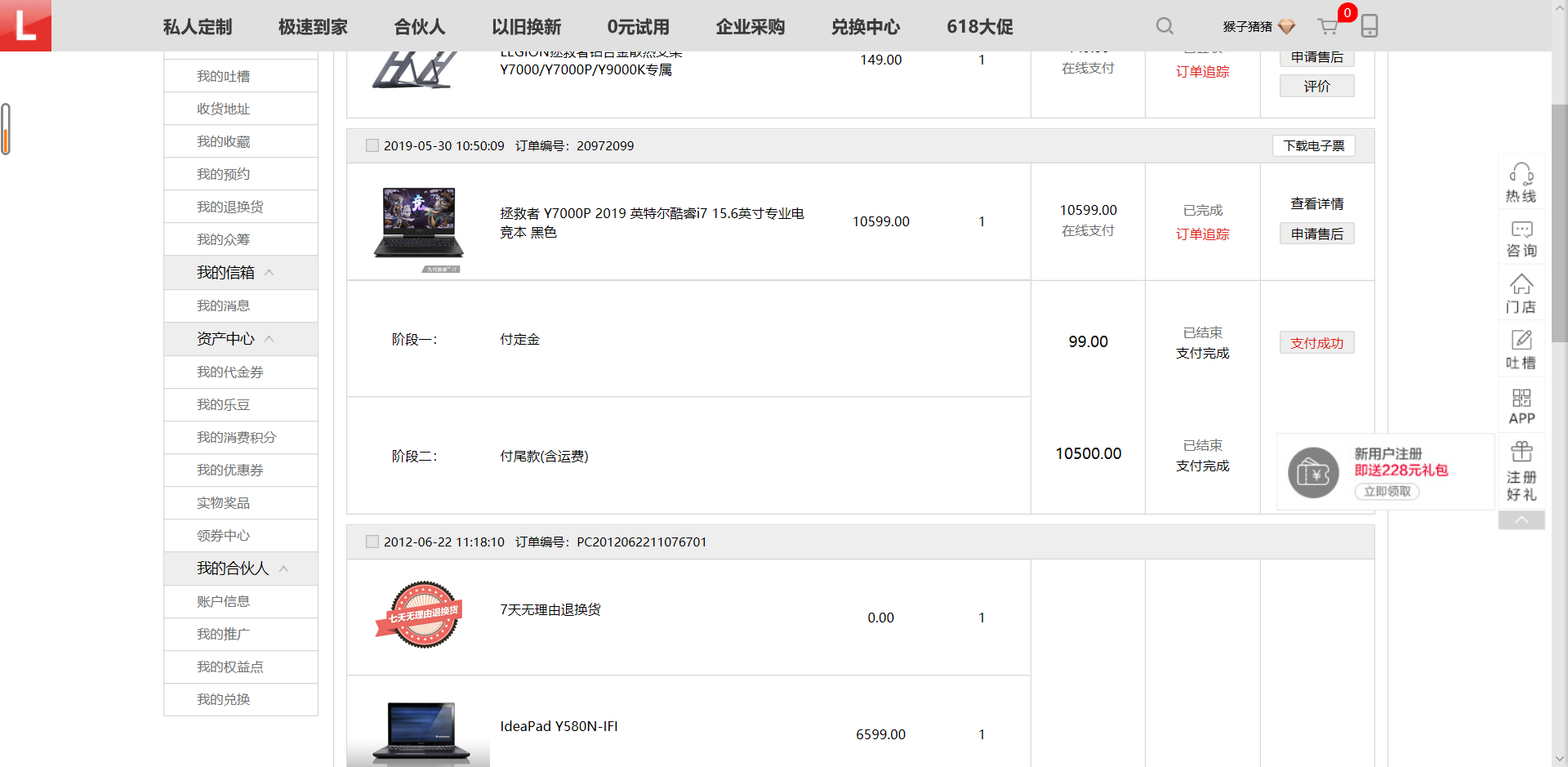The image size is (1568, 767).
Task: Click 下载电子票 button
Action: [1314, 145]
